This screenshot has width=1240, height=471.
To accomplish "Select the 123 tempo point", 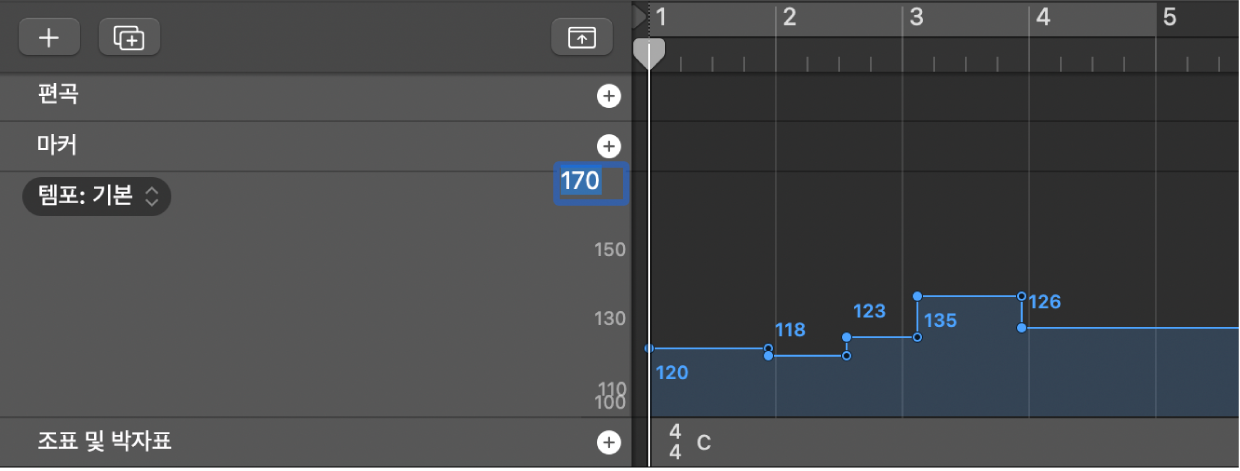I will tap(846, 338).
